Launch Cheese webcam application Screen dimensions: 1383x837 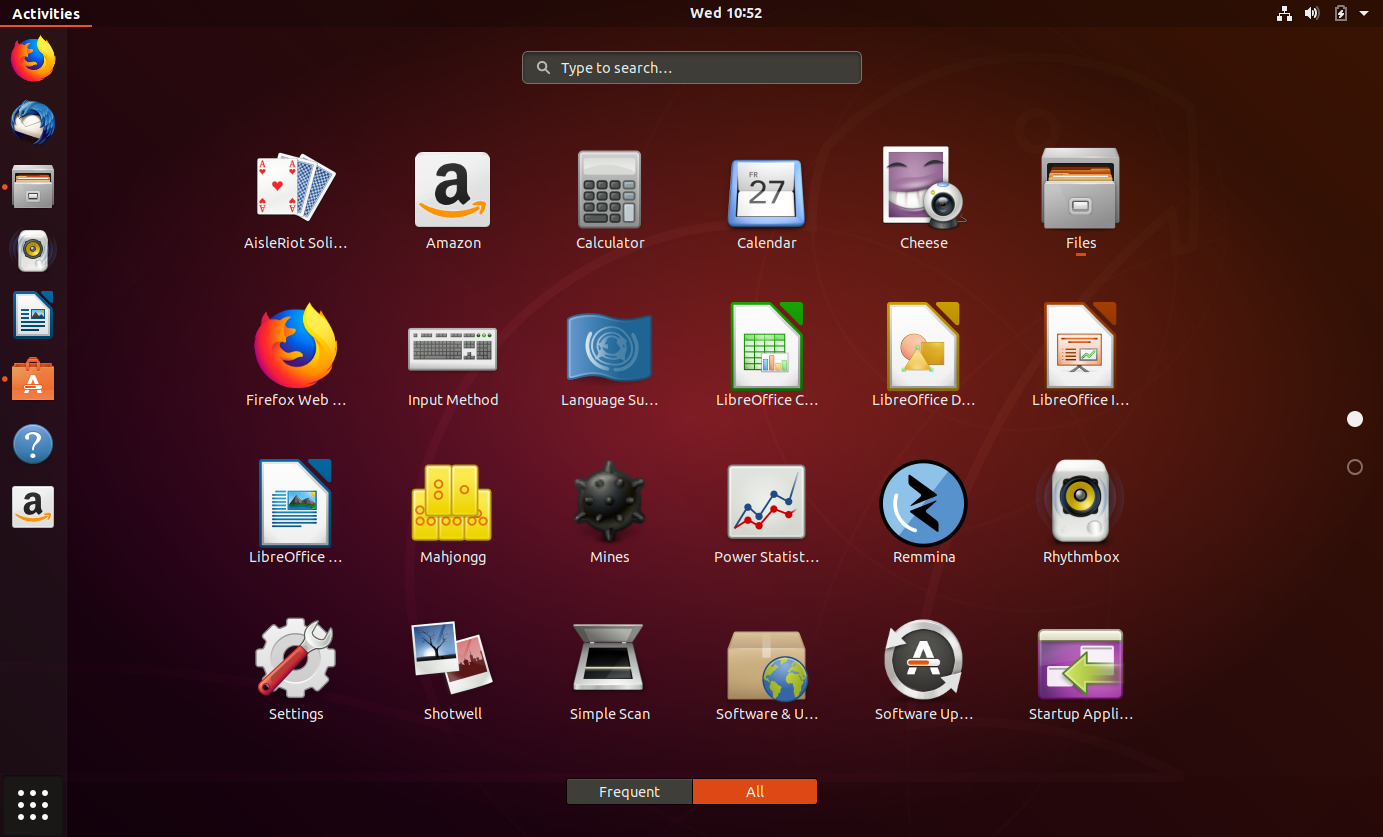tap(923, 190)
